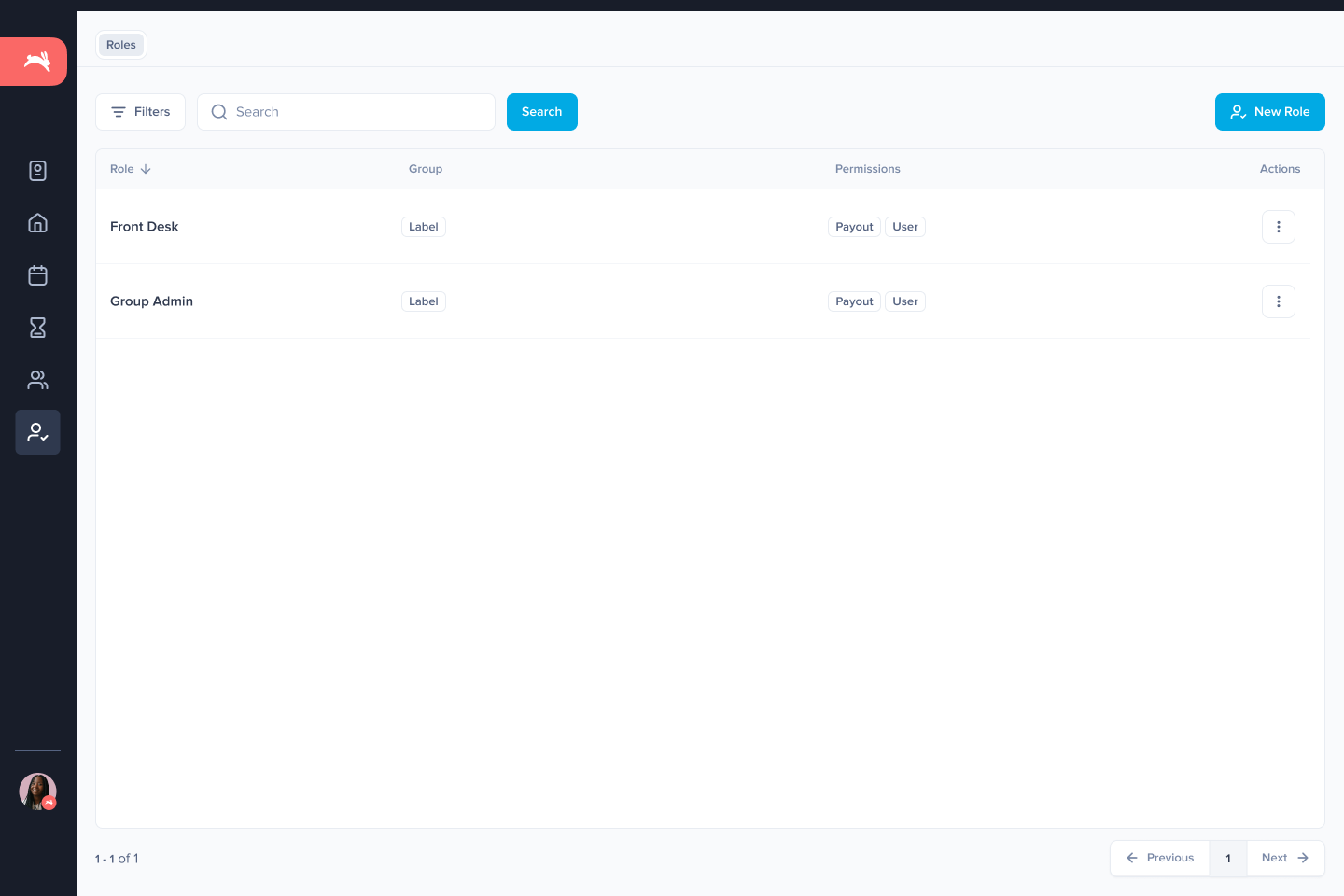Click the Label tag in Group Admin row
The width and height of the screenshot is (1344, 896).
pos(424,301)
